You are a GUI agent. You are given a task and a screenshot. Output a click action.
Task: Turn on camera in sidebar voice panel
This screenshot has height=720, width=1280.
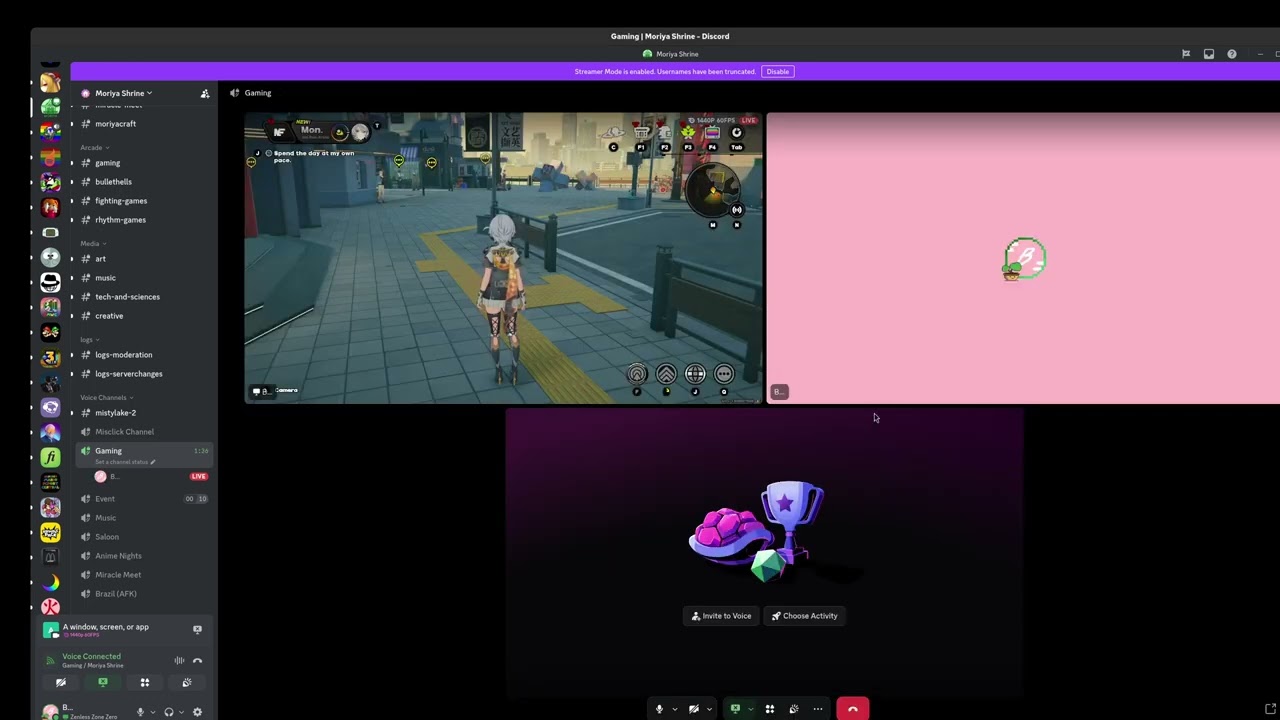(x=61, y=683)
